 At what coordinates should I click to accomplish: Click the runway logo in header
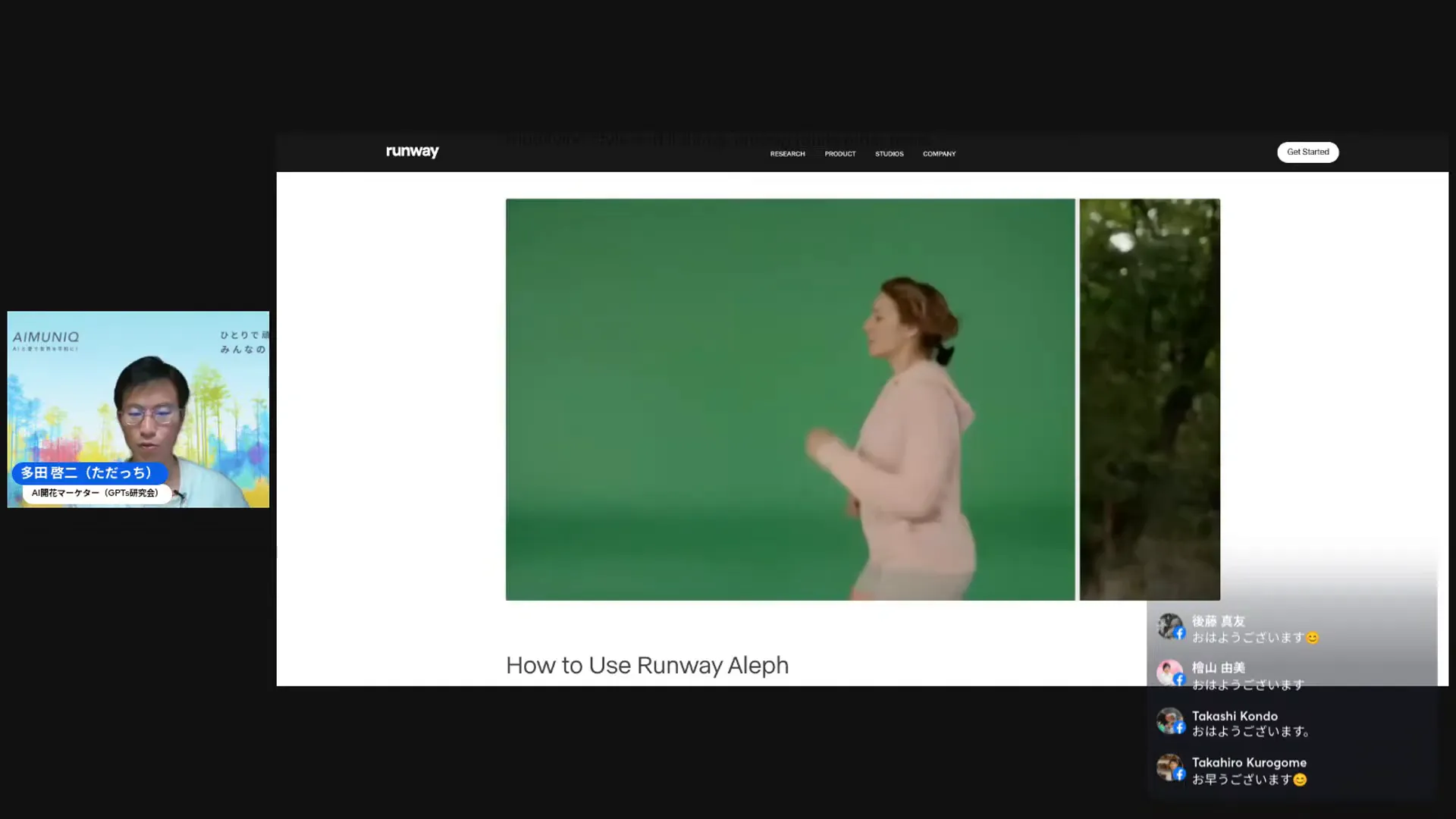coord(413,152)
